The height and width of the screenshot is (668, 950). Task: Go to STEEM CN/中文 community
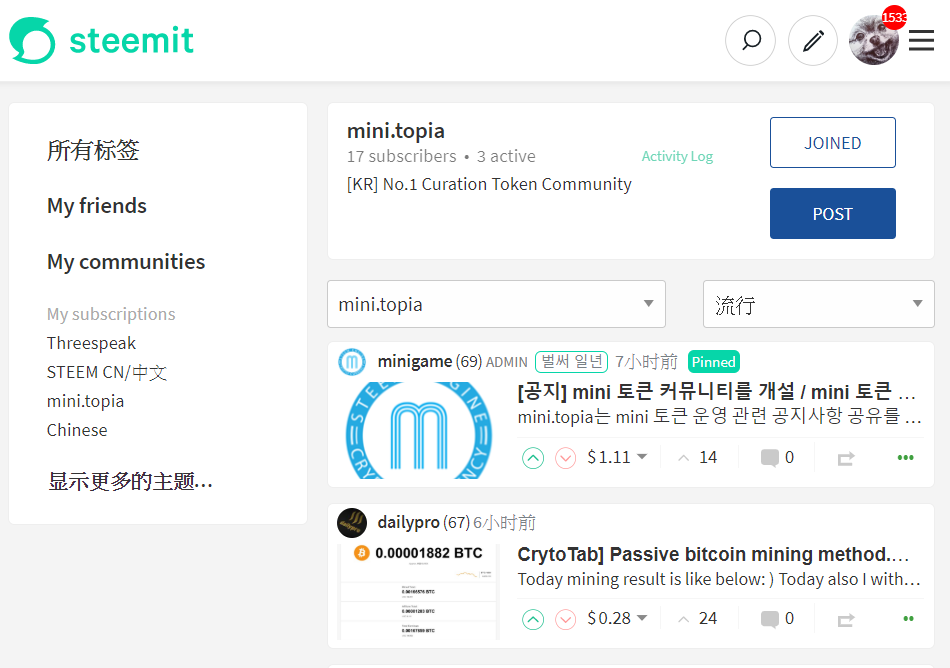(x=107, y=372)
